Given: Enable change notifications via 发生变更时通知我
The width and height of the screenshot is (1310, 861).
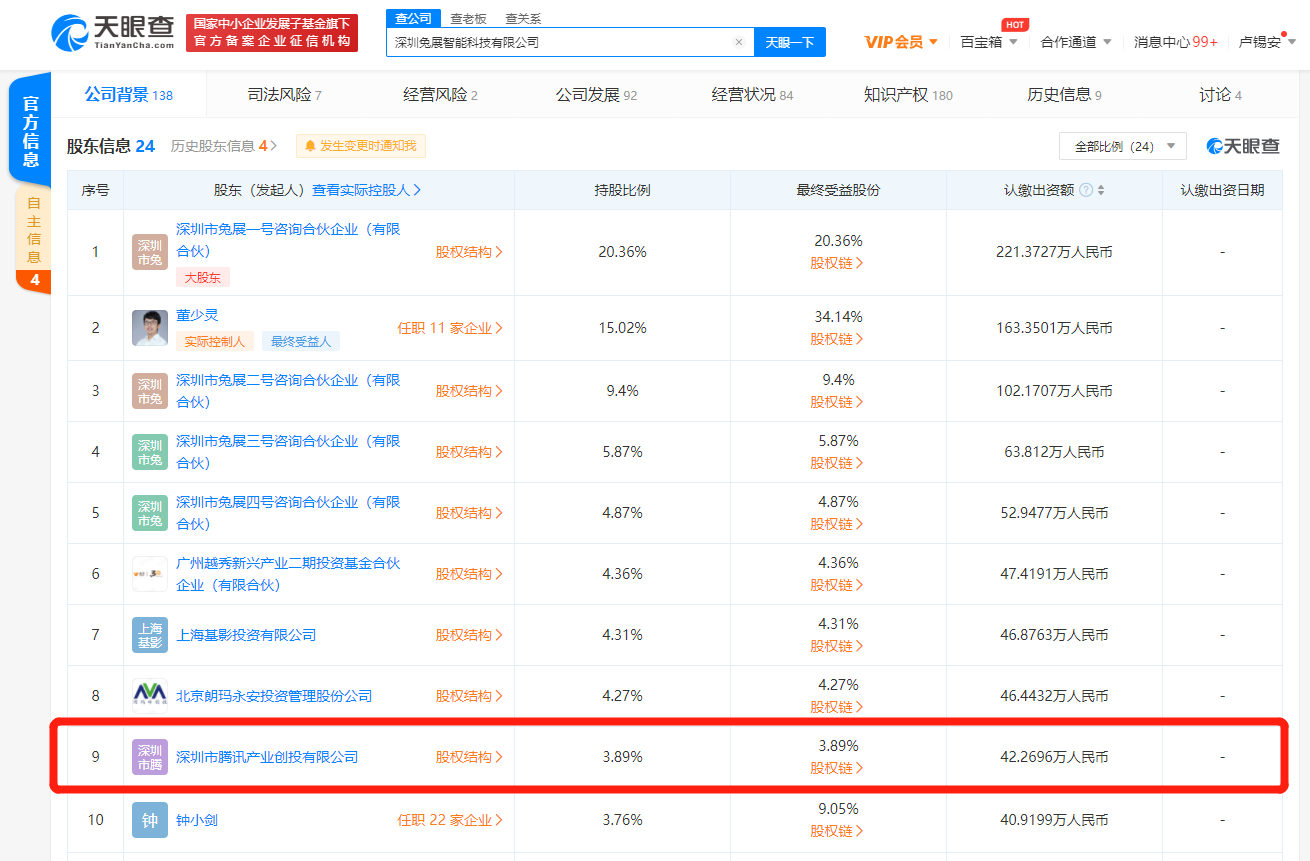Looking at the screenshot, I should (x=363, y=146).
